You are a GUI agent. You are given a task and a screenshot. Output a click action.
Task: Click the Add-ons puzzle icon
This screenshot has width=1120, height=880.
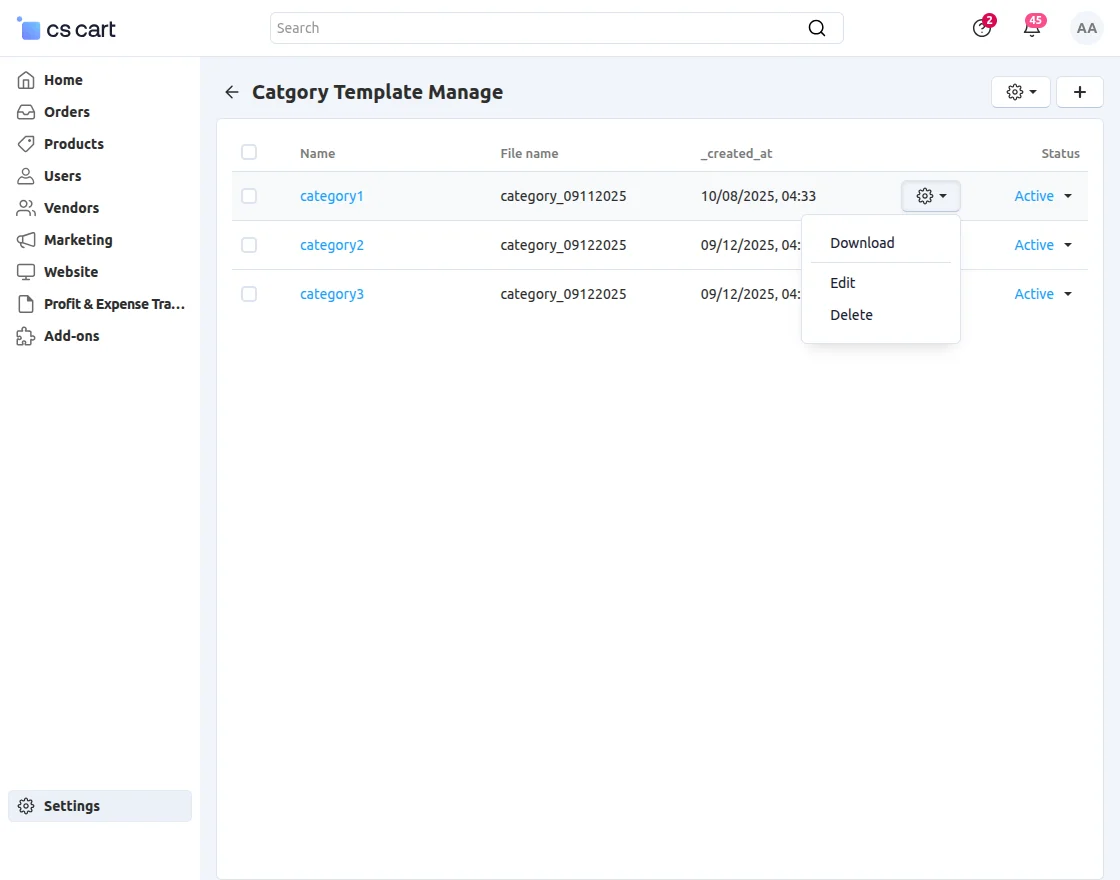(25, 335)
